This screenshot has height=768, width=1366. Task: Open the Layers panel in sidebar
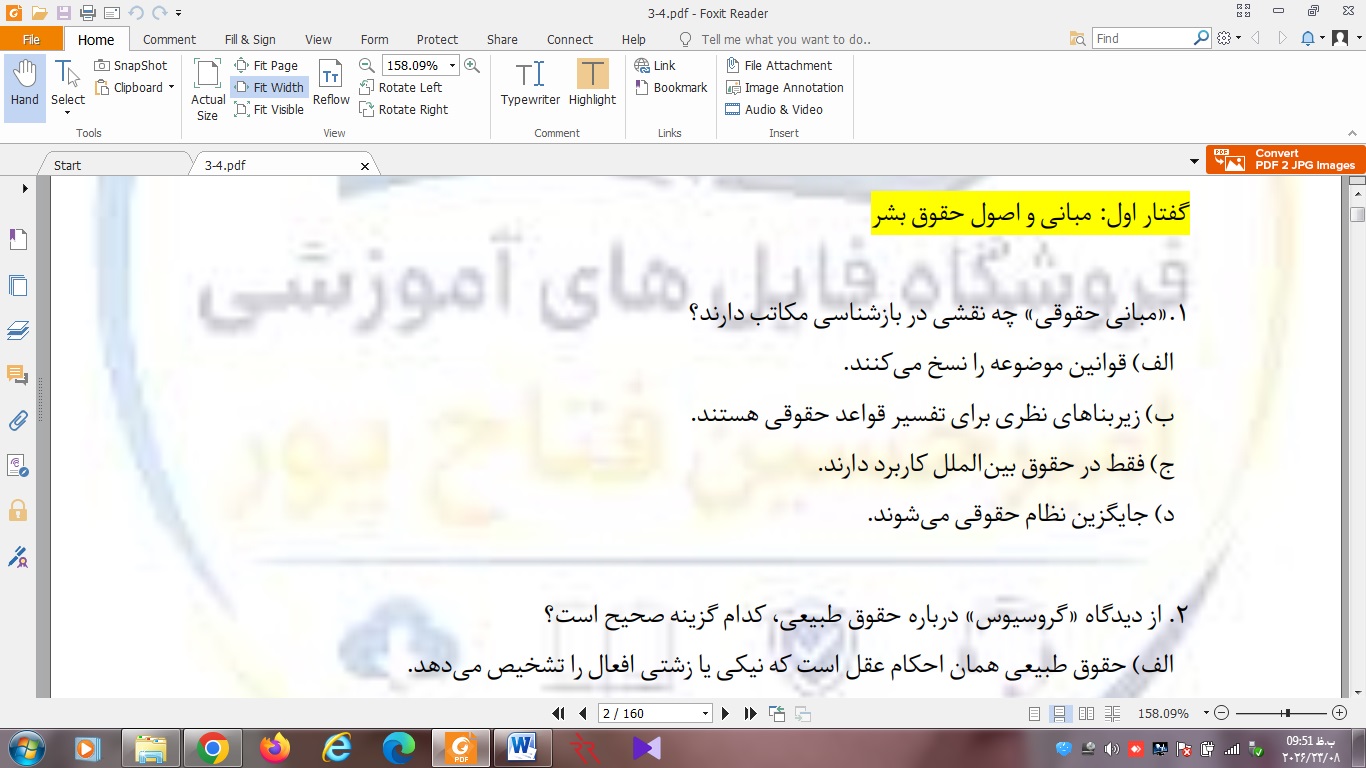click(x=18, y=330)
